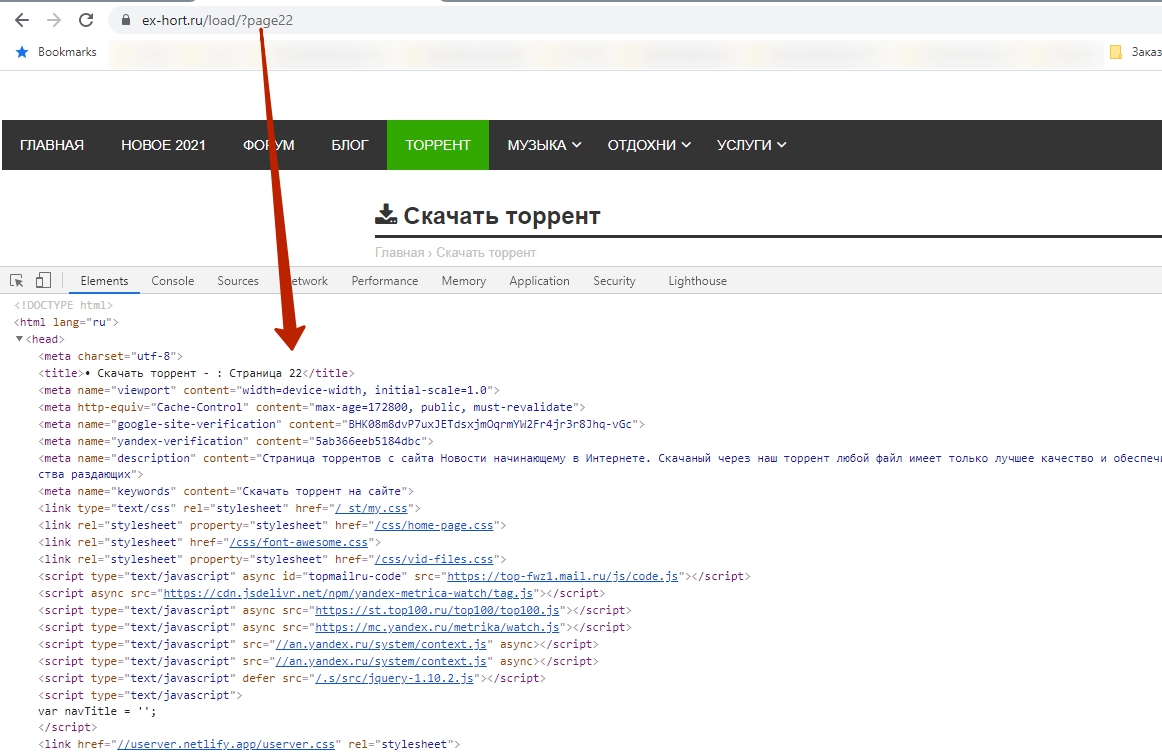Switch to the Sources tab
This screenshot has height=752, width=1162.
point(238,281)
